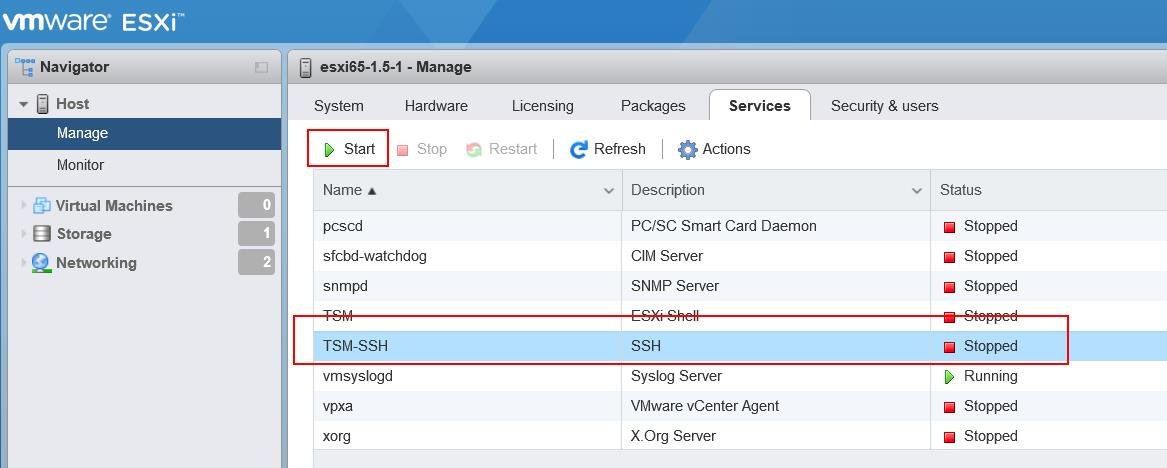Screen dimensions: 1167x468
Task: Expand the Storage tree node
Action: click(24, 234)
